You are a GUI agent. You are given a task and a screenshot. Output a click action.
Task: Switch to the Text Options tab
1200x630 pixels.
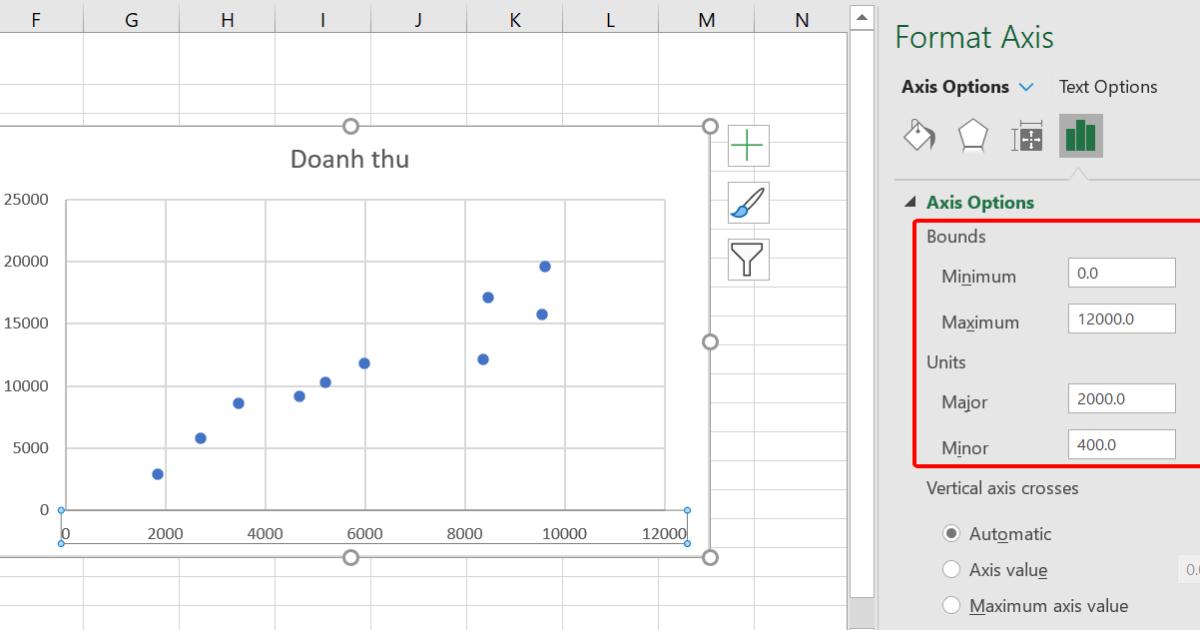[1107, 87]
